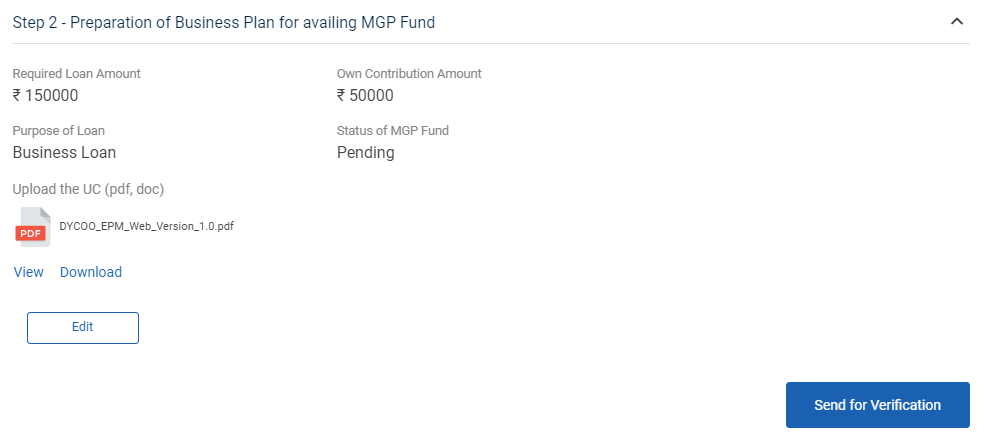
Task: Click the PDF file icon
Action: (31, 227)
